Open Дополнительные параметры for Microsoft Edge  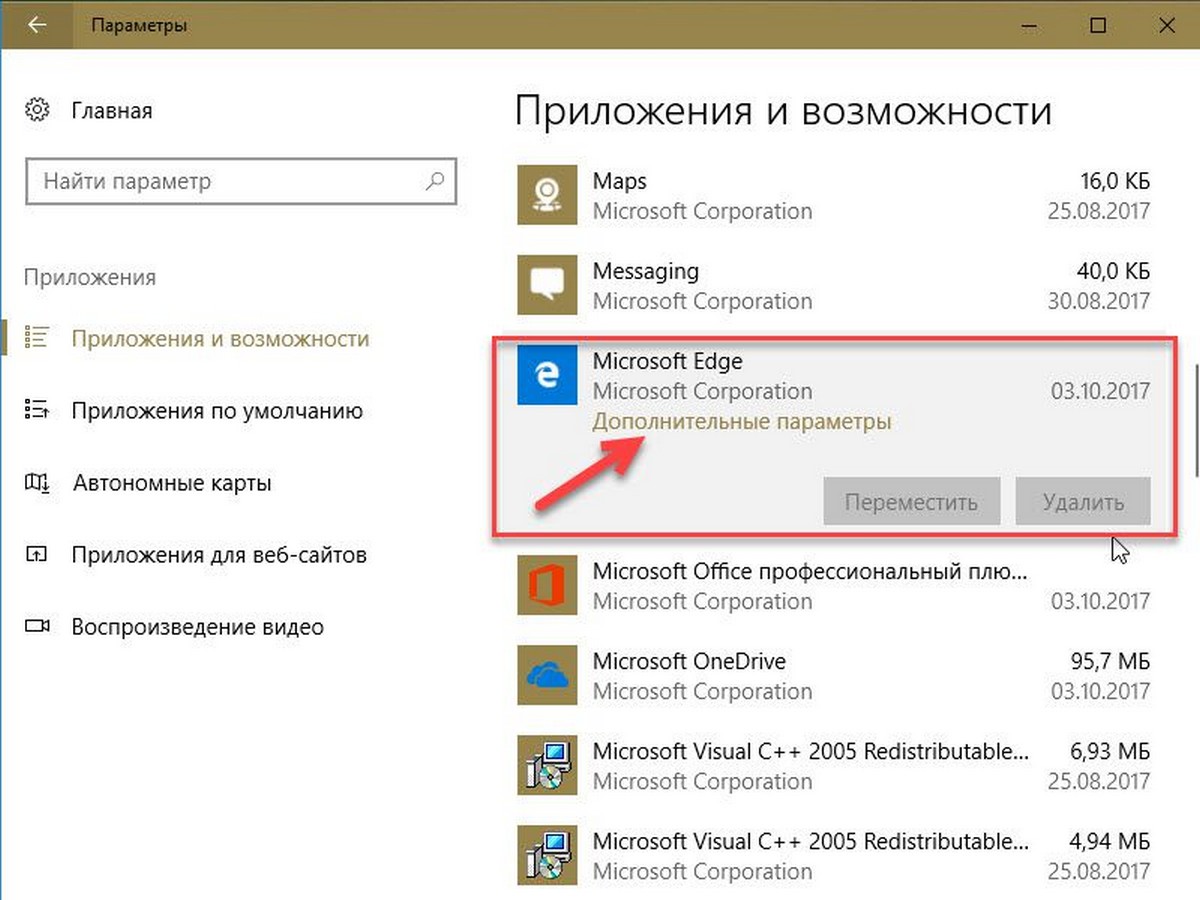(742, 421)
